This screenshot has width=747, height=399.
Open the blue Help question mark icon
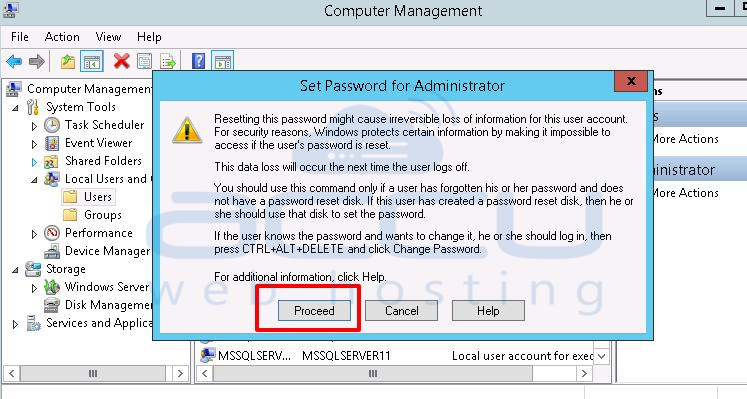click(x=198, y=61)
